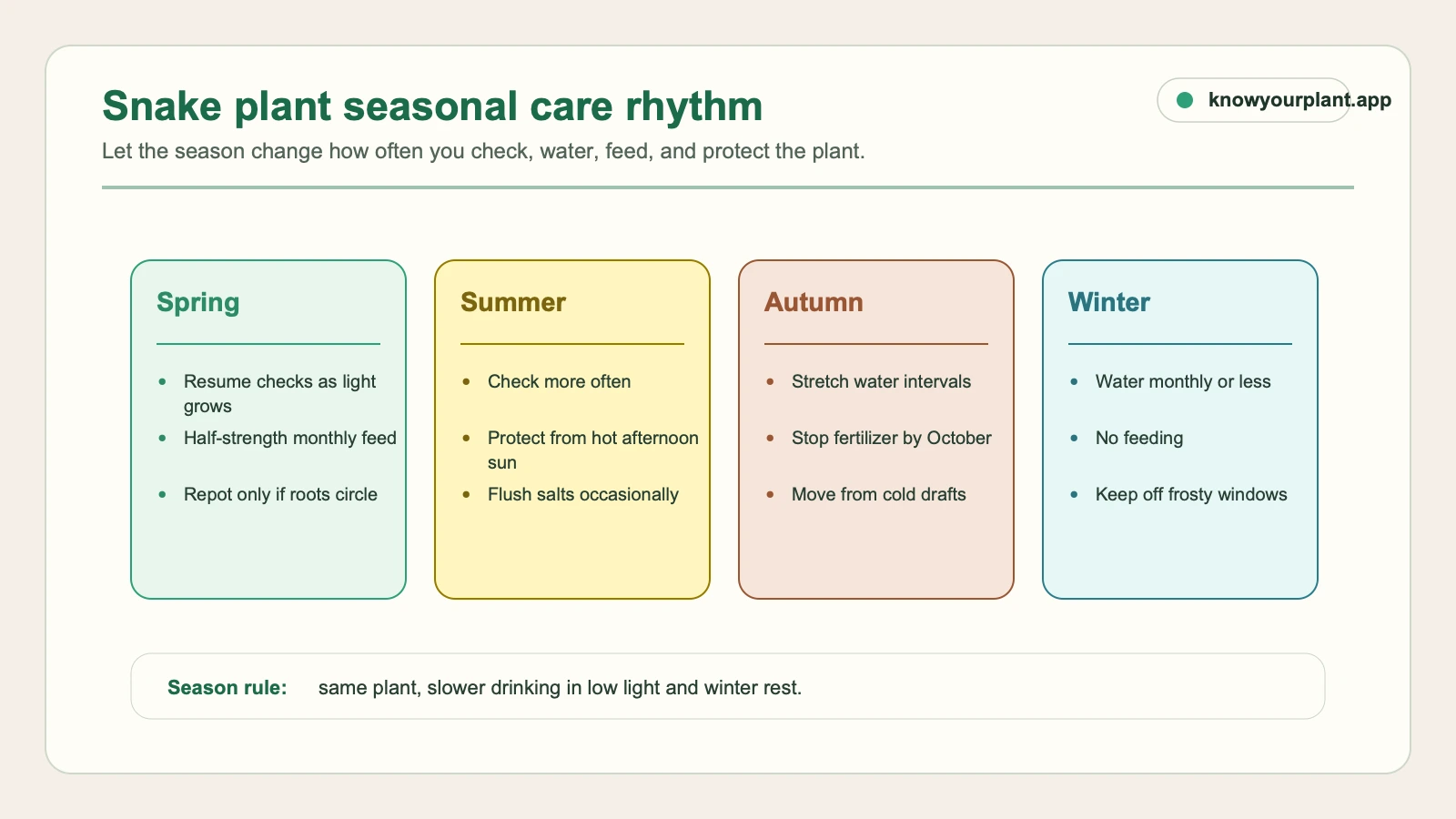This screenshot has width=1456, height=819.
Task: Click the 'Snake plant seasonal care rhythm' title
Action: coord(432,106)
